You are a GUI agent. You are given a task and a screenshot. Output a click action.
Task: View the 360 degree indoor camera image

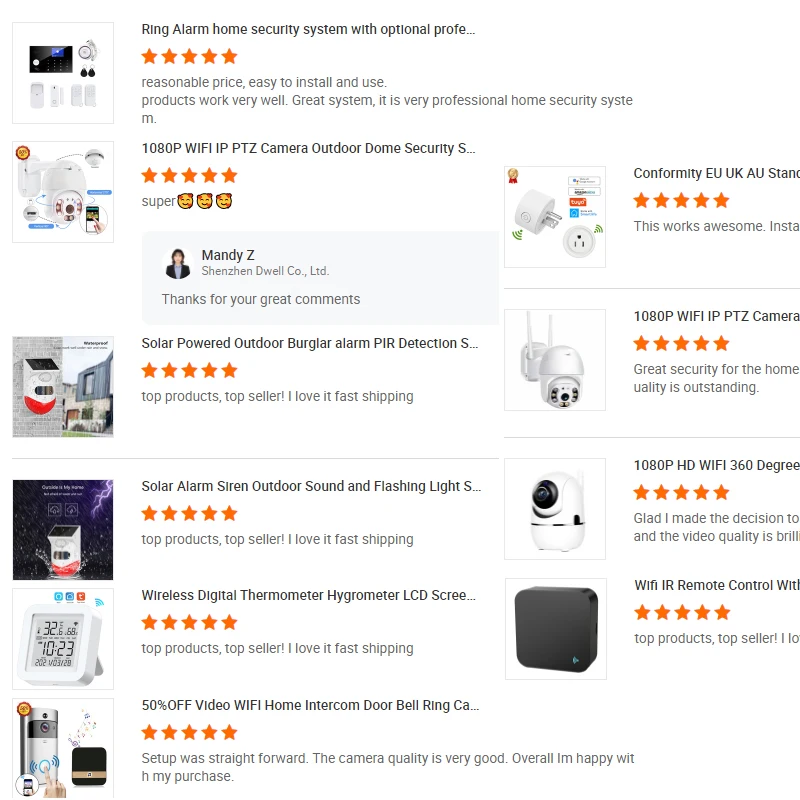tap(555, 509)
